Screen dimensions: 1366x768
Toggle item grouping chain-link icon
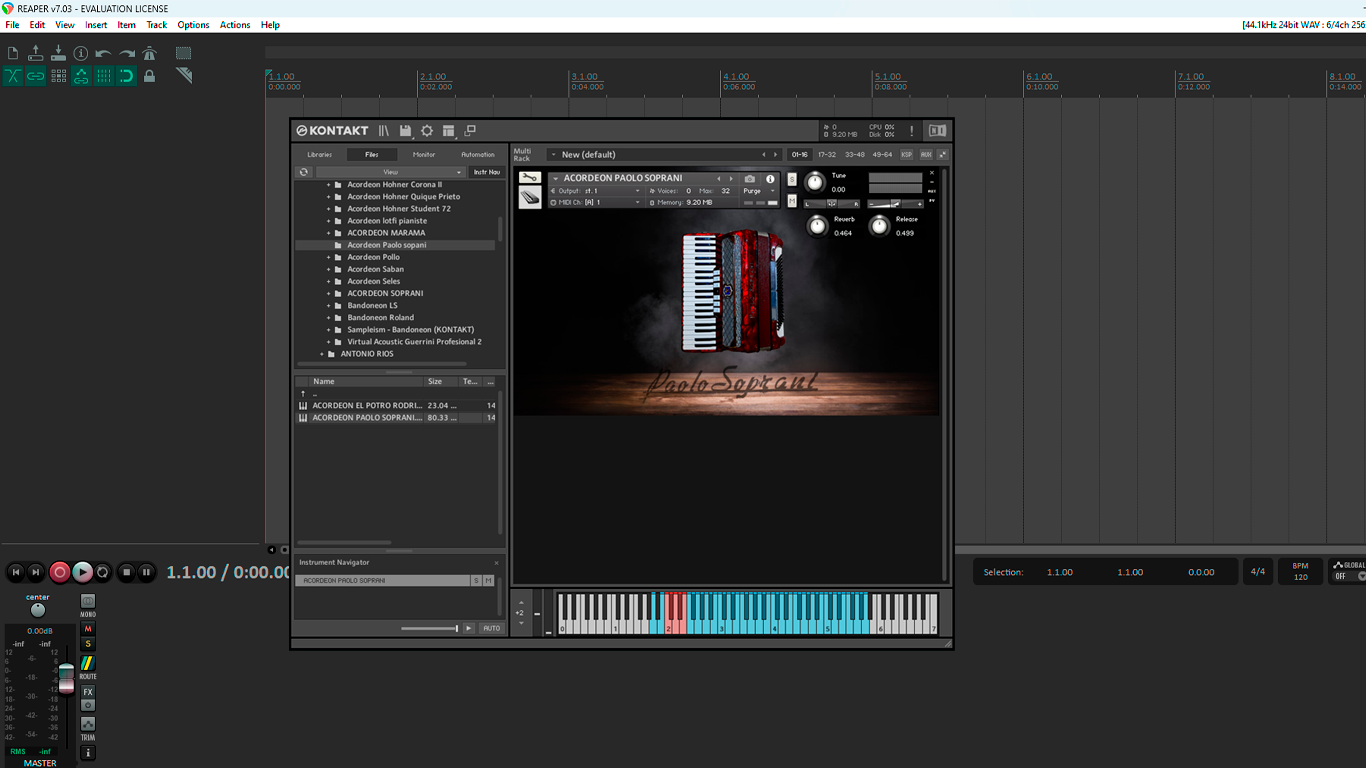pyautogui.click(x=36, y=76)
